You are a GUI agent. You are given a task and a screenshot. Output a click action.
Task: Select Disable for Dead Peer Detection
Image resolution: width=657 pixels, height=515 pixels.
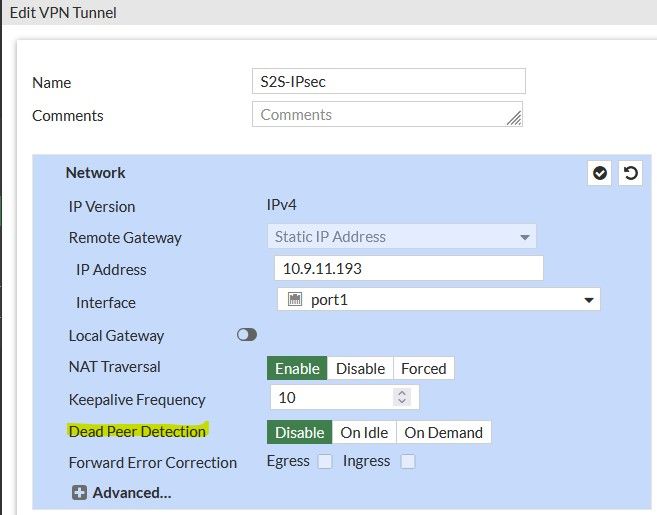(299, 432)
